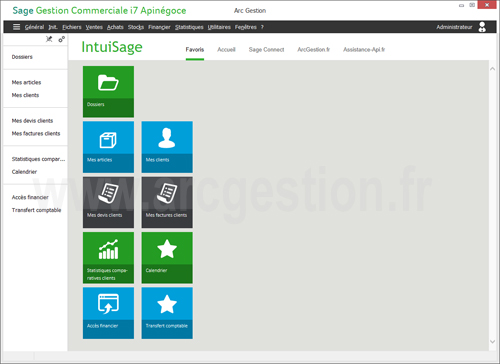Open the Mes factures clients document tile
The width and height of the screenshot is (500, 364).
click(x=167, y=202)
